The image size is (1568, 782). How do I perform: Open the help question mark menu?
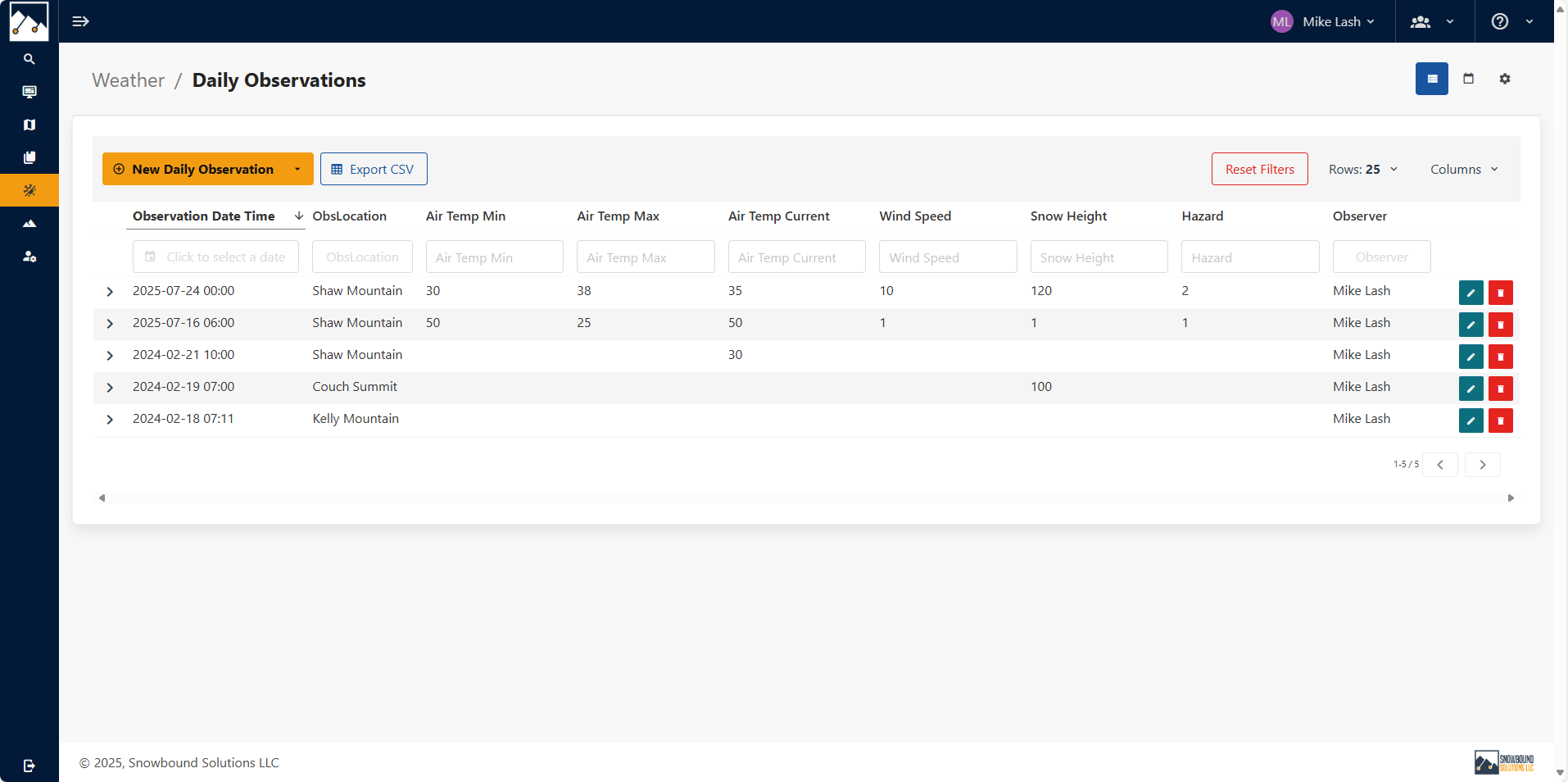(x=1511, y=21)
